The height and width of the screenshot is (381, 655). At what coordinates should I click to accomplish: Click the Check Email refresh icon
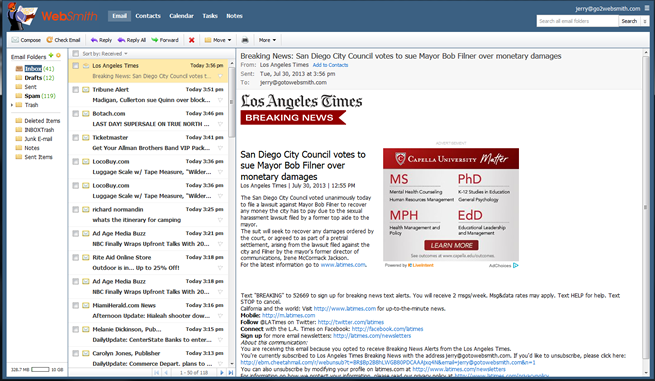click(x=49, y=40)
